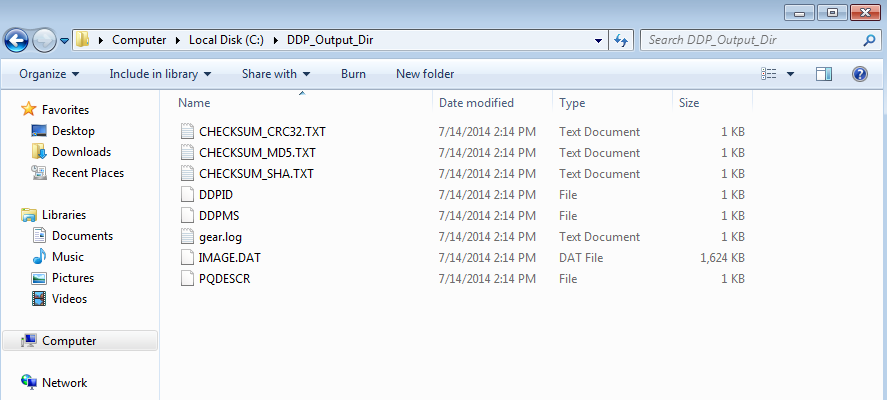Click search magnifier icon

(869, 40)
